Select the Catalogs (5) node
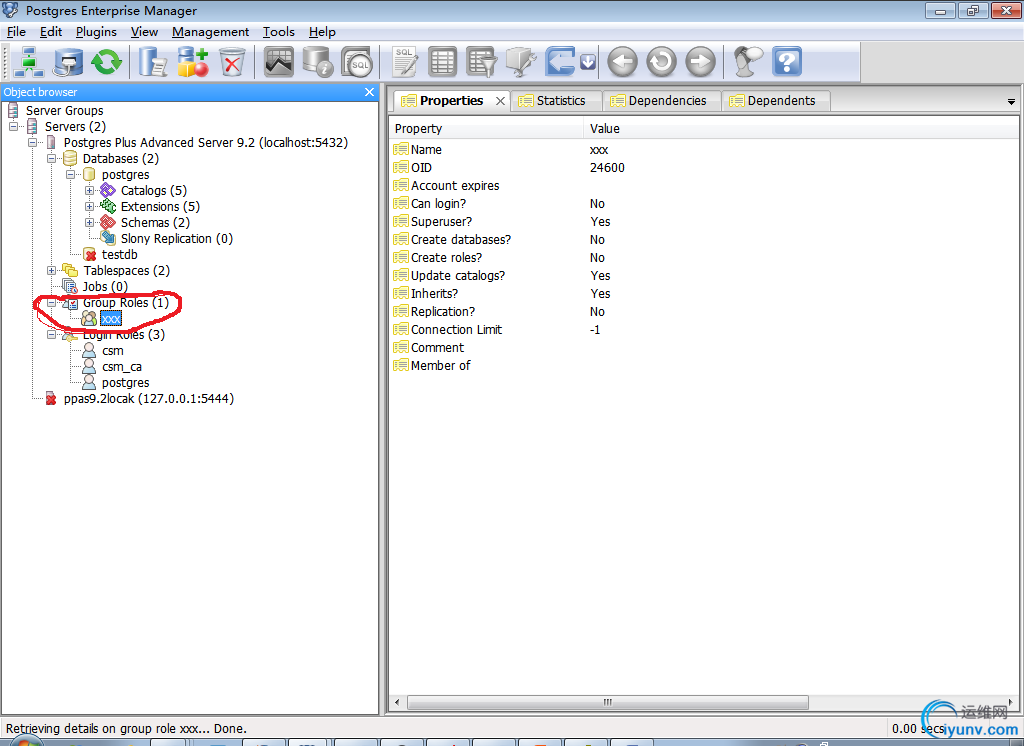 pos(153,191)
